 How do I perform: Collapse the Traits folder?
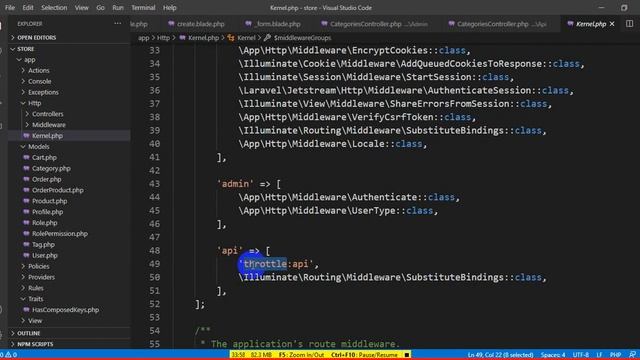(36, 299)
